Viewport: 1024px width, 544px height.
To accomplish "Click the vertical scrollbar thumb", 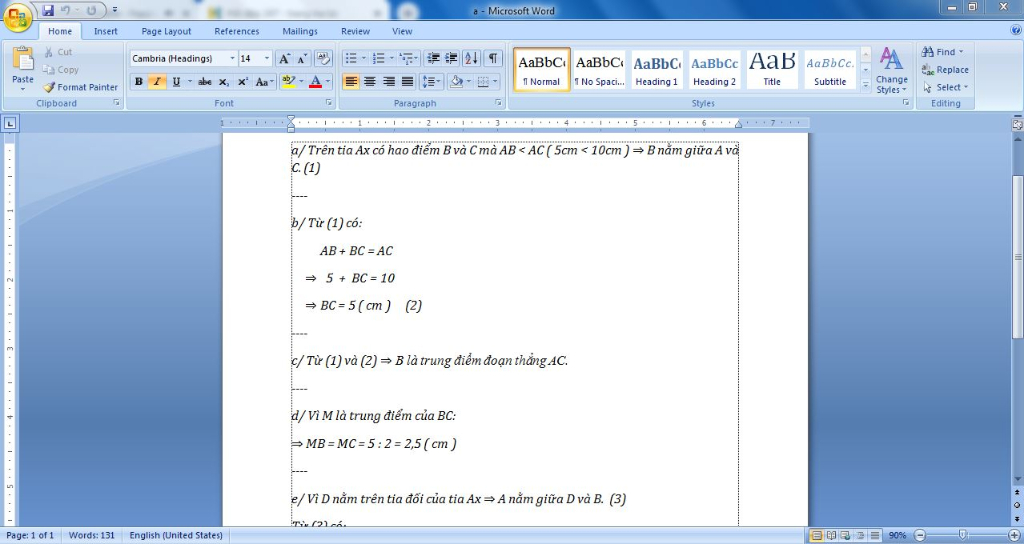I will point(1017,257).
